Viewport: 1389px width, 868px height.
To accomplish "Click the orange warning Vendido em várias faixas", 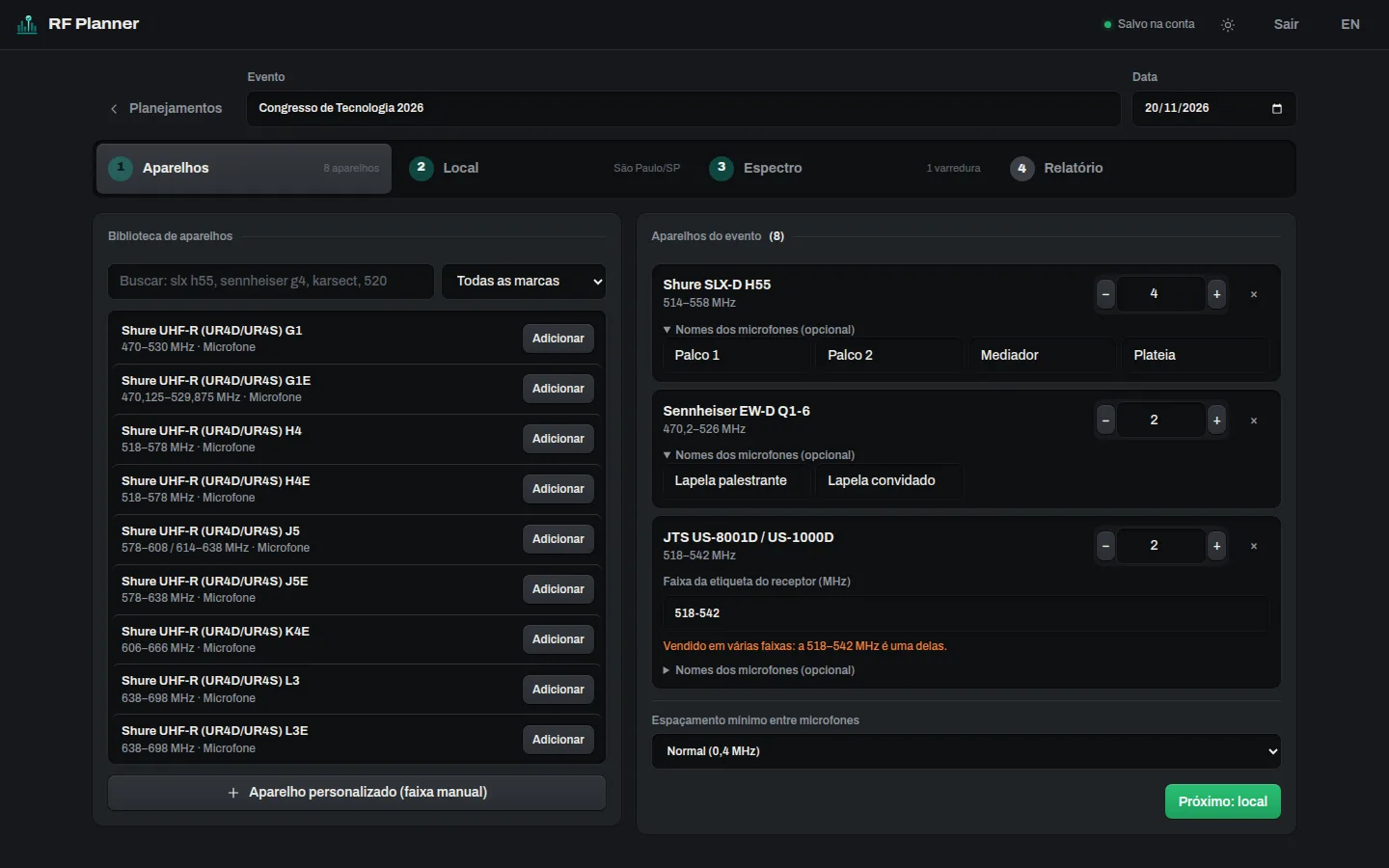I will pyautogui.click(x=804, y=646).
